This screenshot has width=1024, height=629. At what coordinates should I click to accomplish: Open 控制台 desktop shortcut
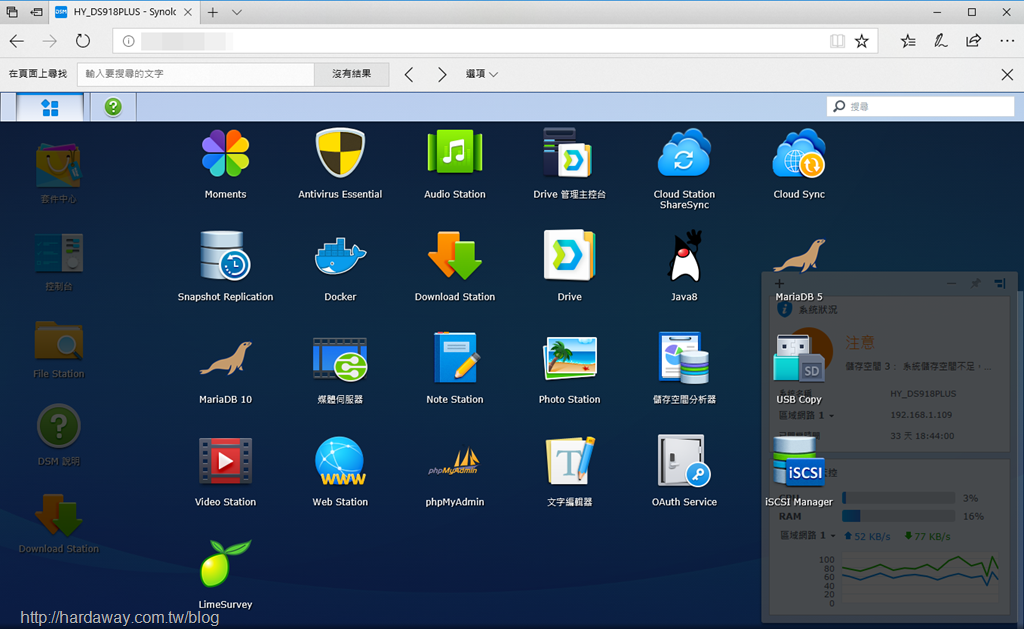[x=58, y=253]
